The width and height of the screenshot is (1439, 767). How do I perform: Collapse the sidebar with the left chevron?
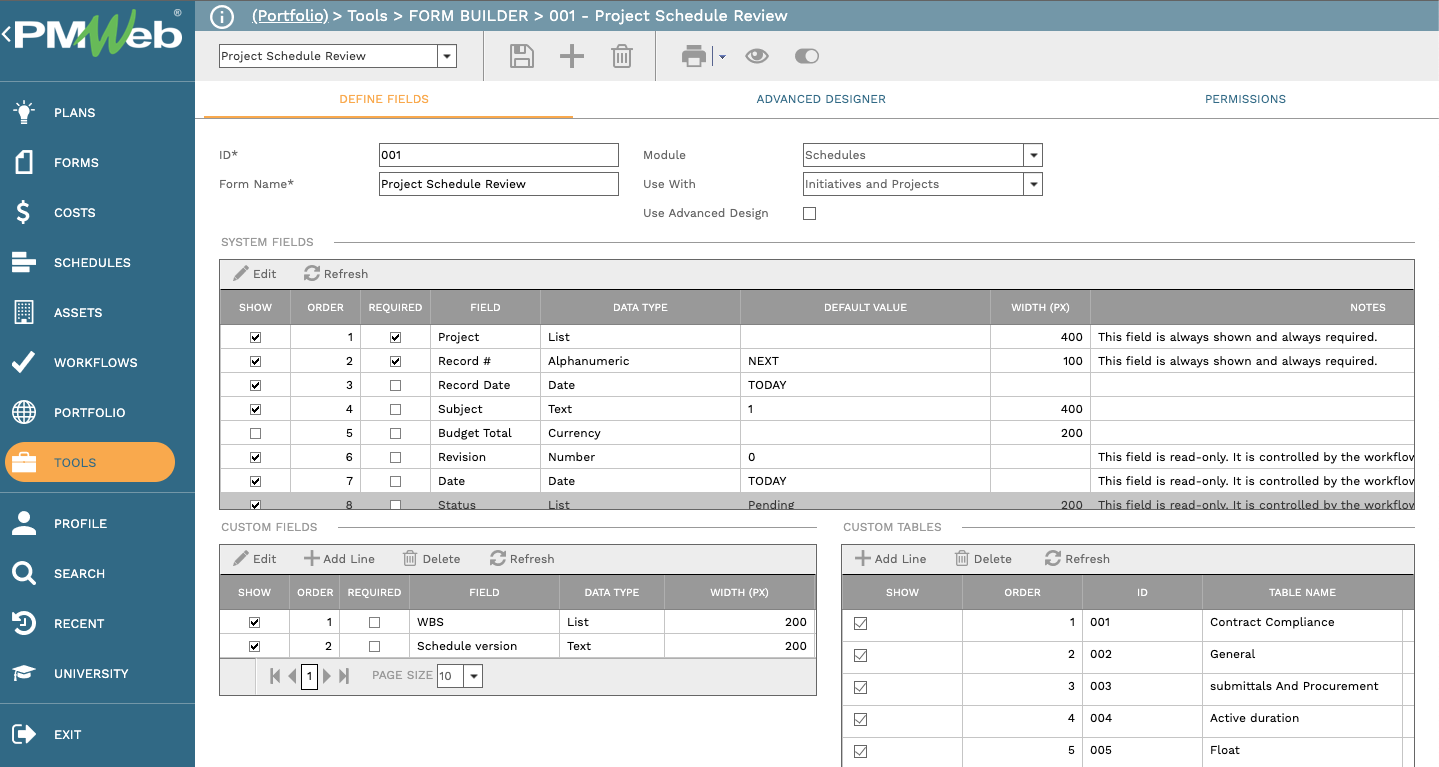tap(6, 35)
